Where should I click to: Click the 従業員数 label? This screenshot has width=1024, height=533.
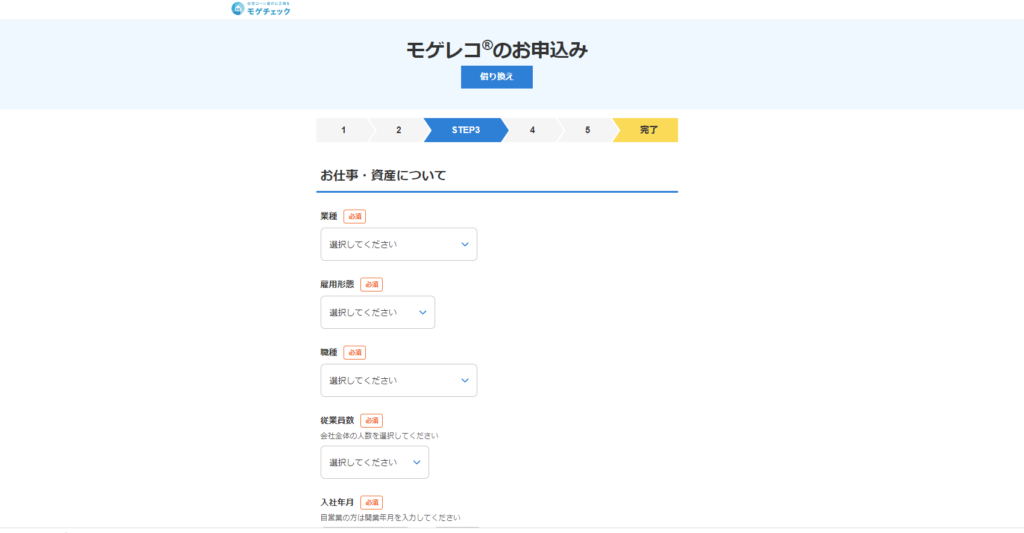pos(337,421)
